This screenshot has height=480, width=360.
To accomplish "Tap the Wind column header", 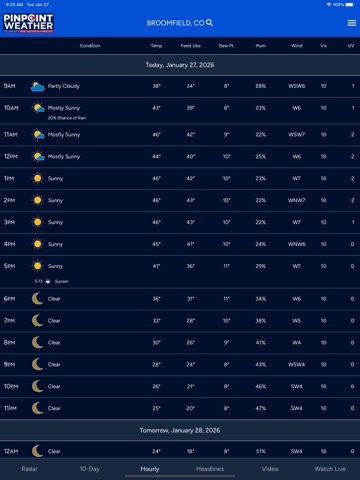I will (296, 46).
